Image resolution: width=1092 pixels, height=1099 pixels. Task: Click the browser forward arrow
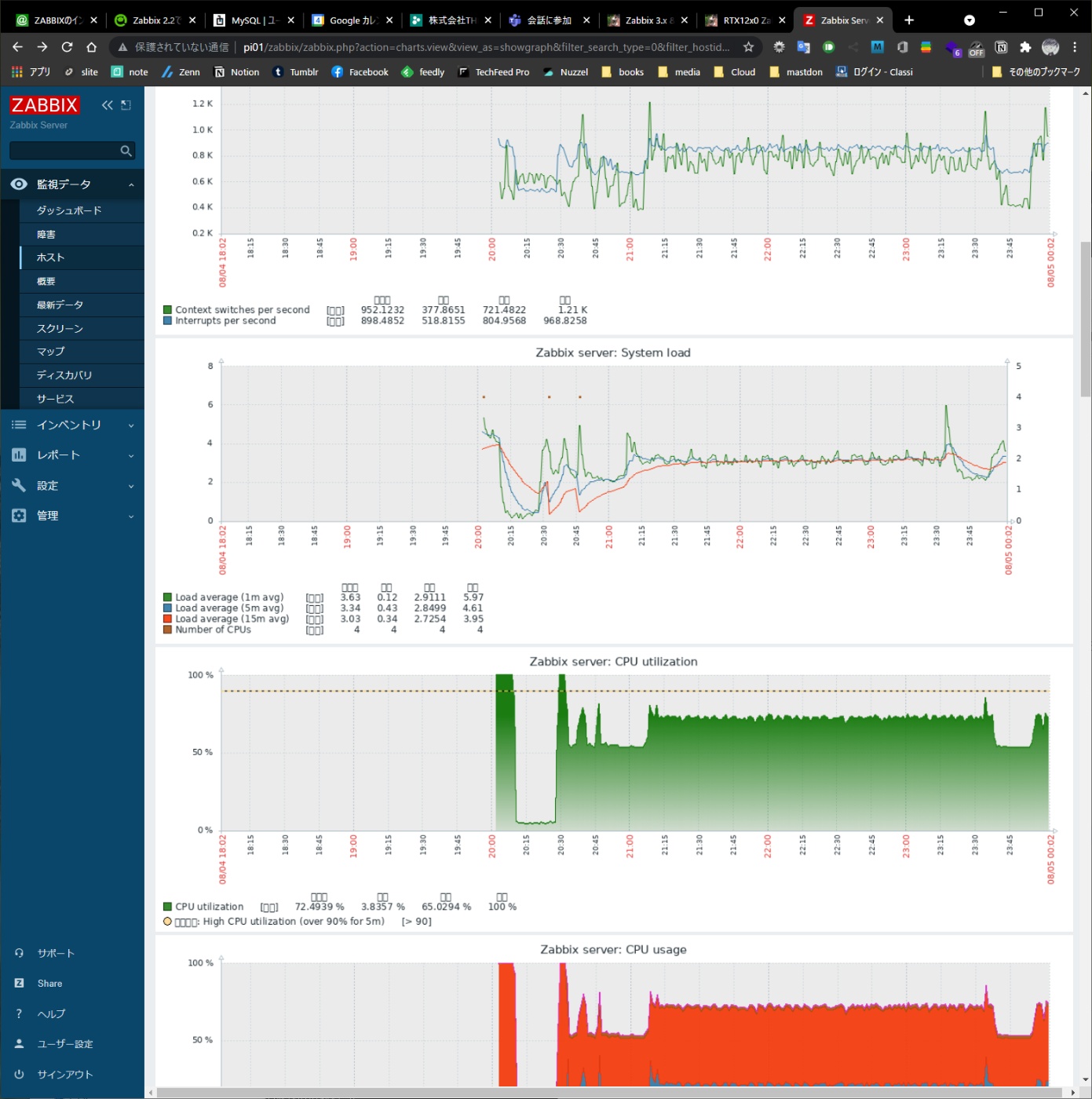click(42, 47)
